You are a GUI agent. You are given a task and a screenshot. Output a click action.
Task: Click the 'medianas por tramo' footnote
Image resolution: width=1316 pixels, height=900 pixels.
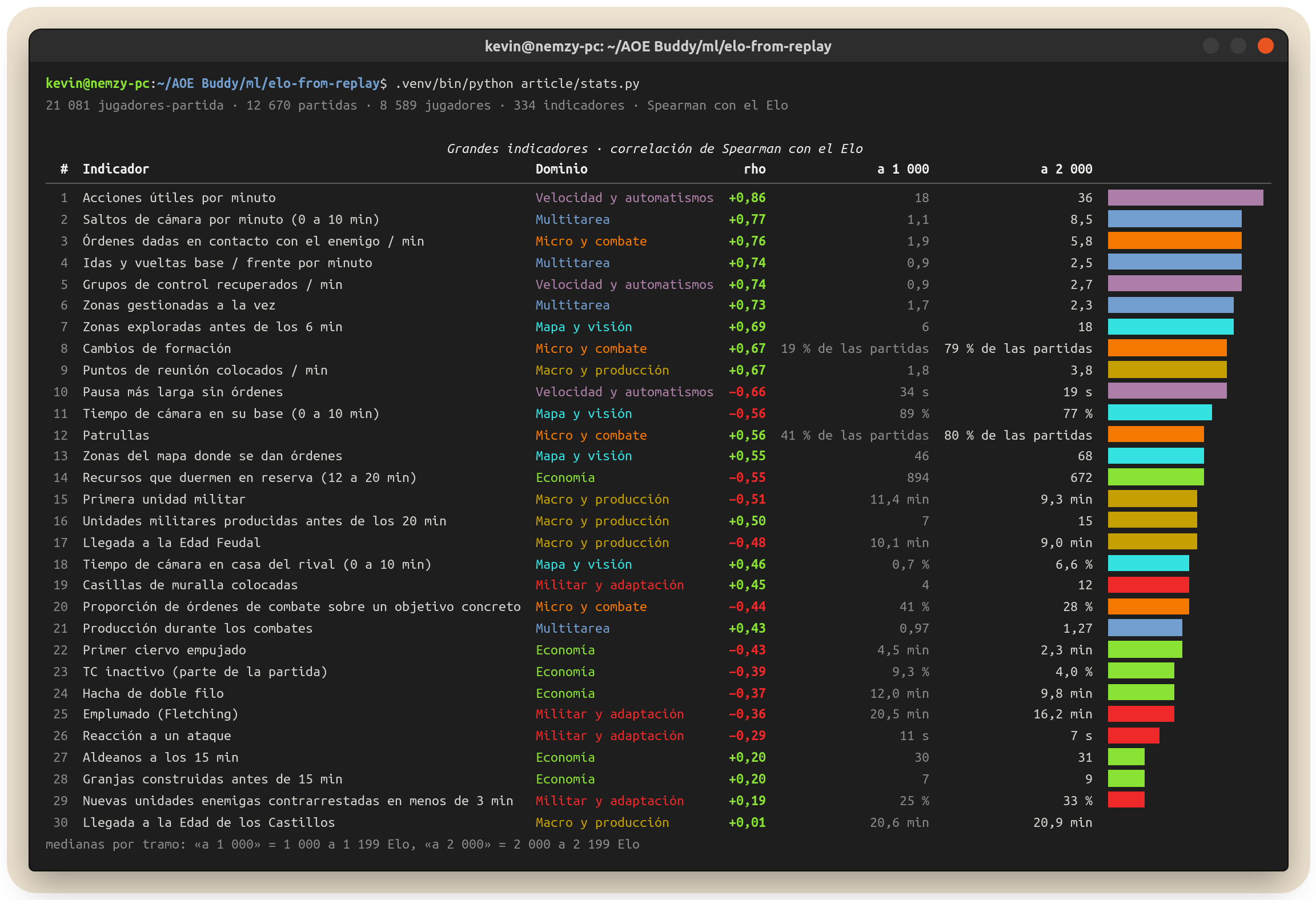pyautogui.click(x=343, y=844)
